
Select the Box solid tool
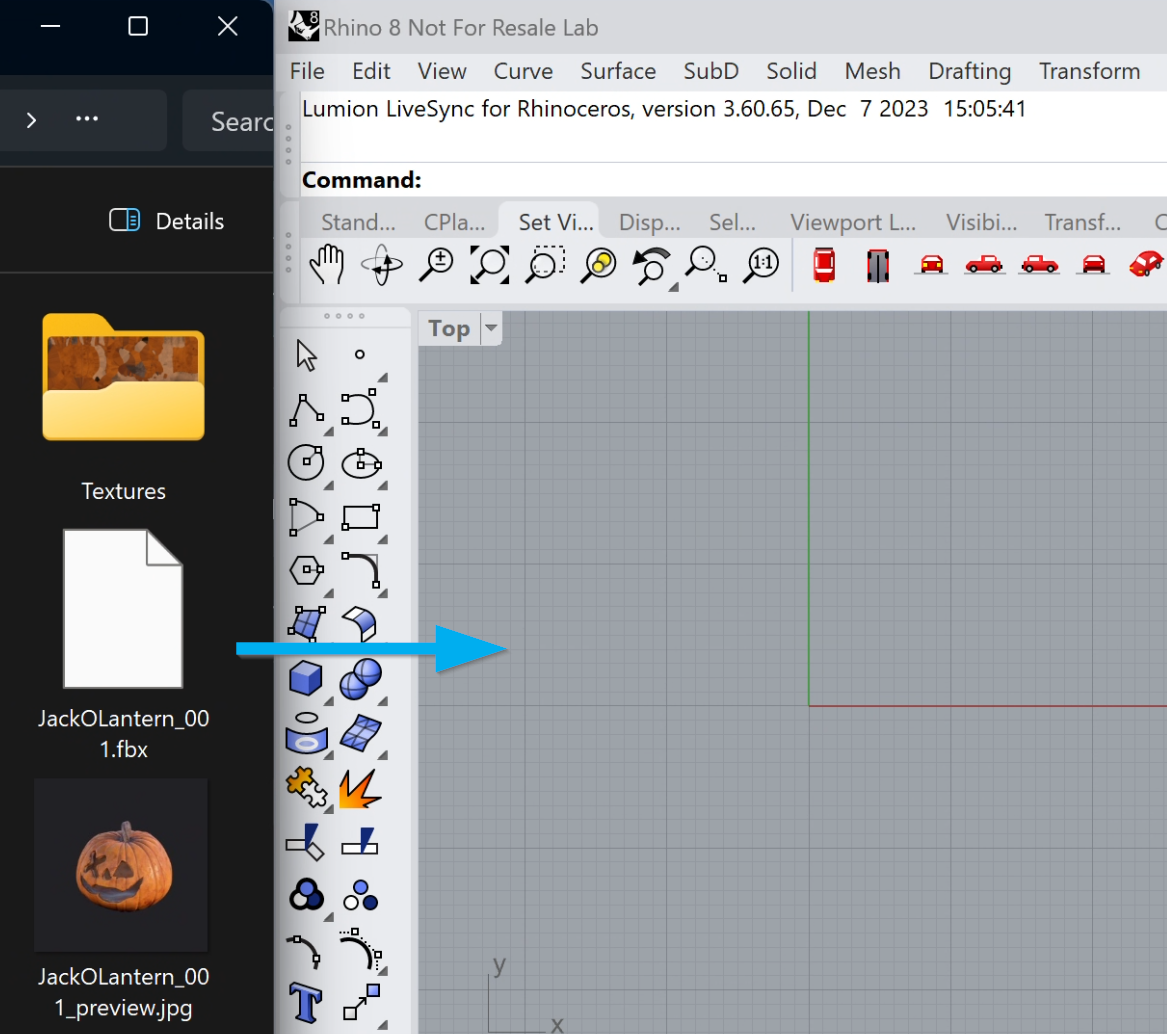(306, 679)
